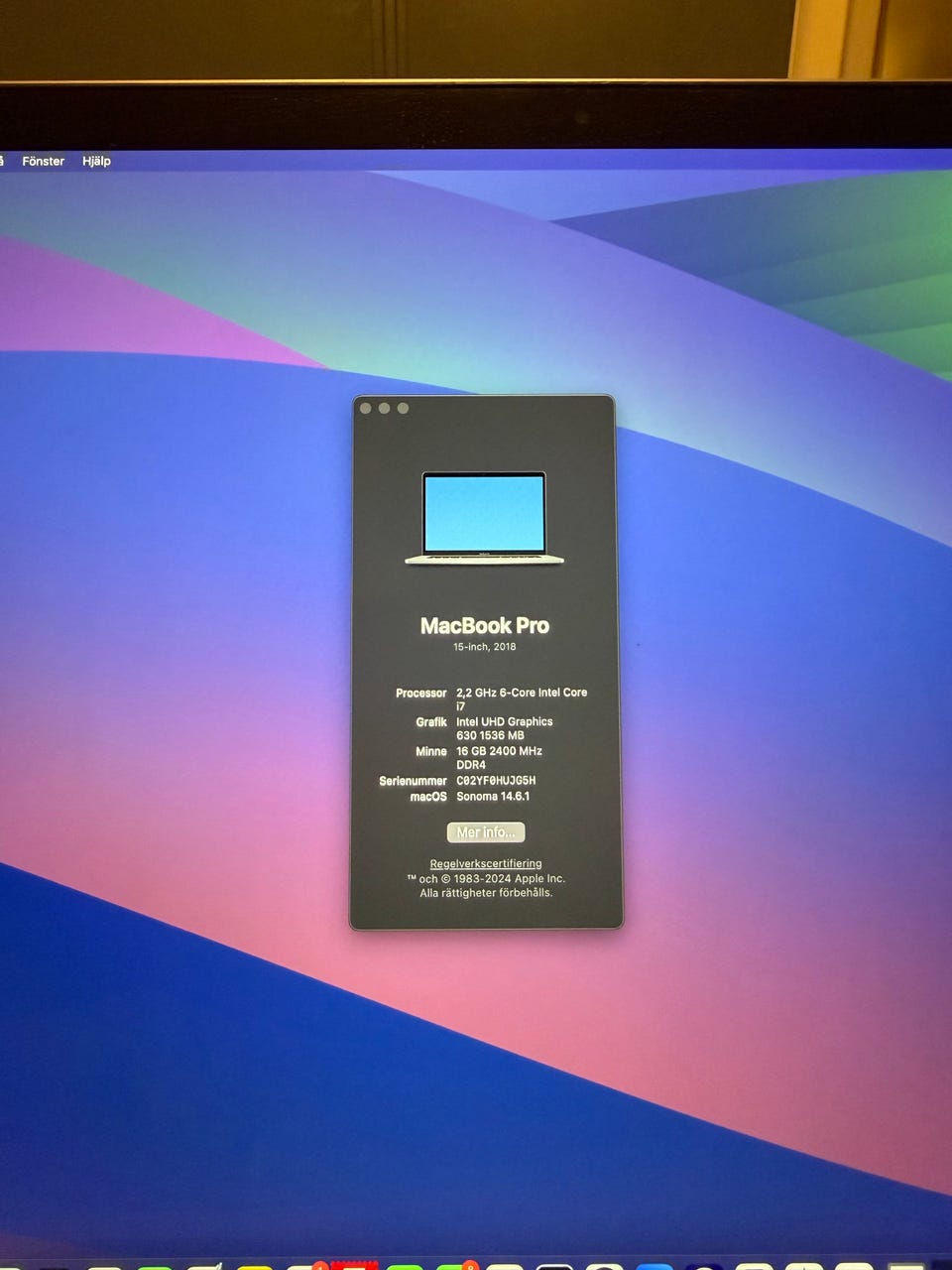952x1270 pixels.
Task: Open the Regelverkscertifiering link
Action: tap(486, 864)
